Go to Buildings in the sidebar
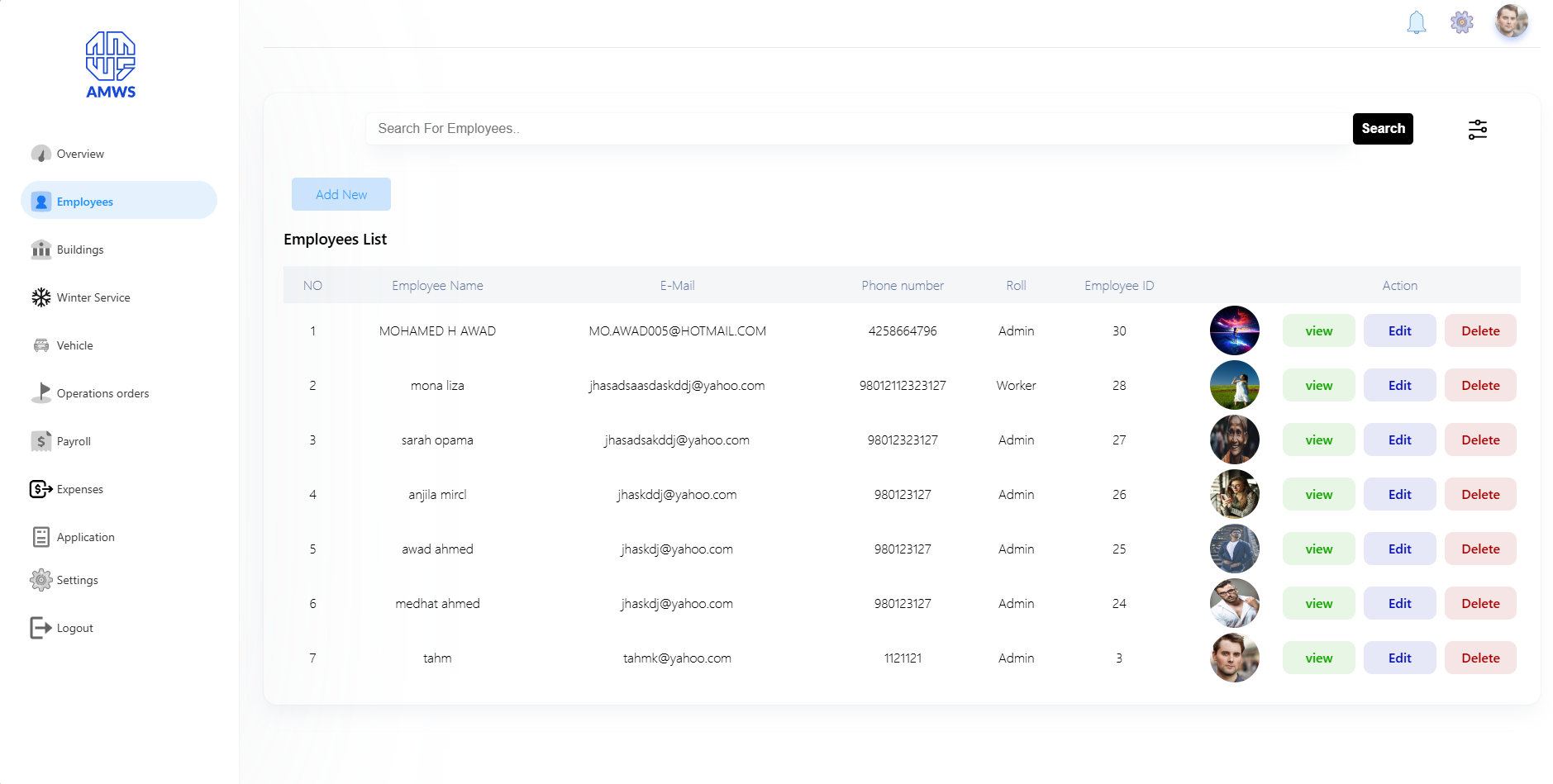 [80, 249]
